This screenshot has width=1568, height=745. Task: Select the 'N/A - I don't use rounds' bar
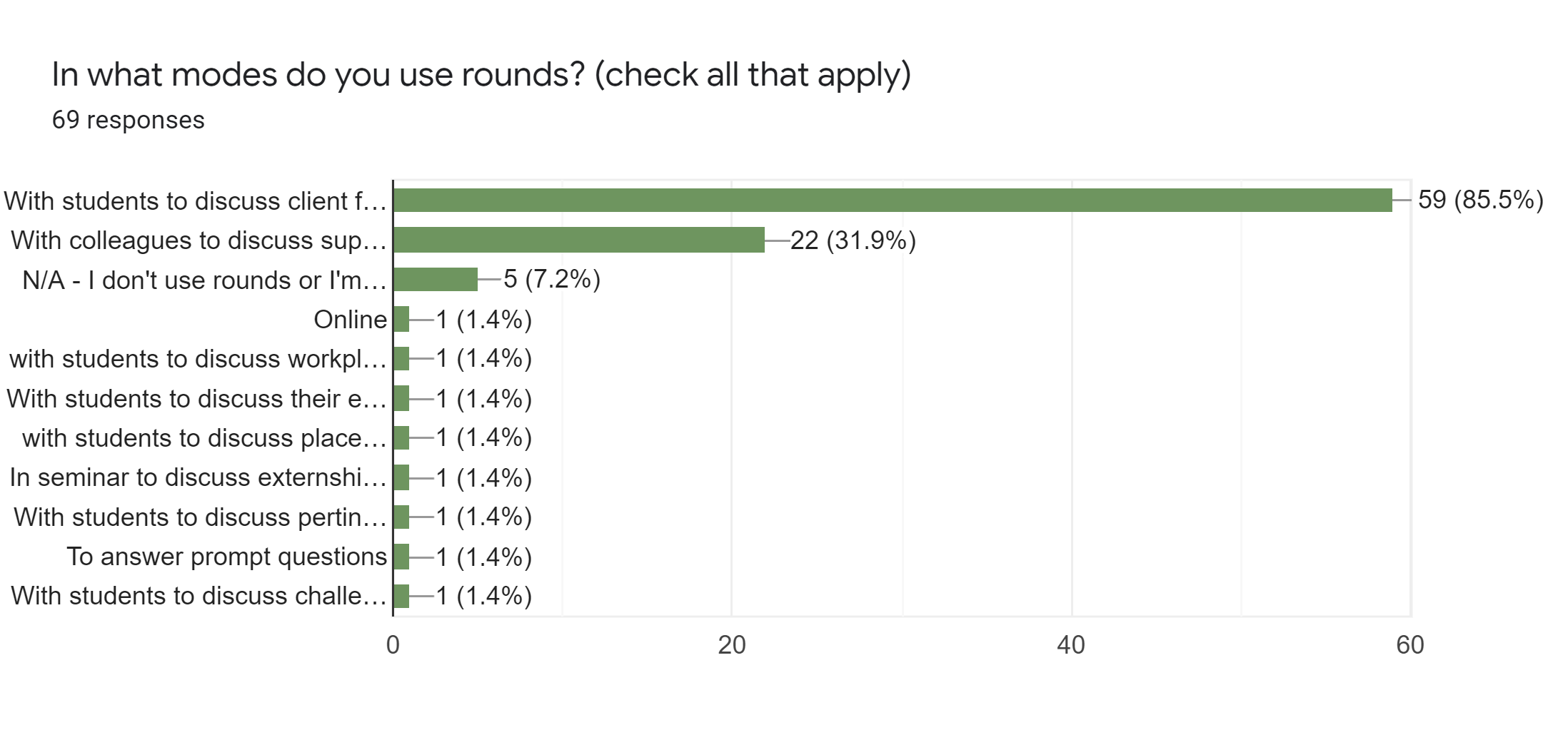tap(436, 280)
